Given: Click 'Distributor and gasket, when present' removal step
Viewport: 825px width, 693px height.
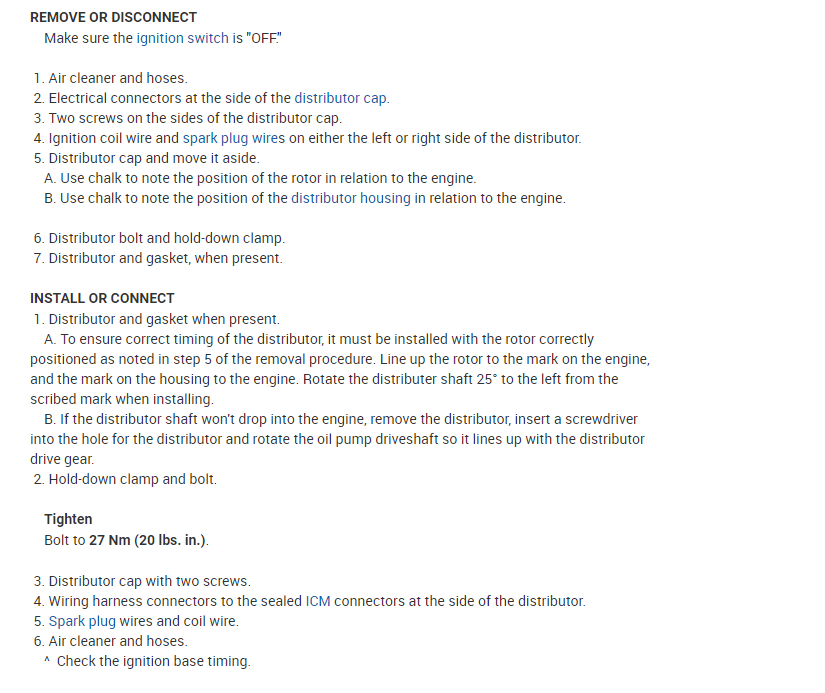Looking at the screenshot, I should [x=165, y=258].
